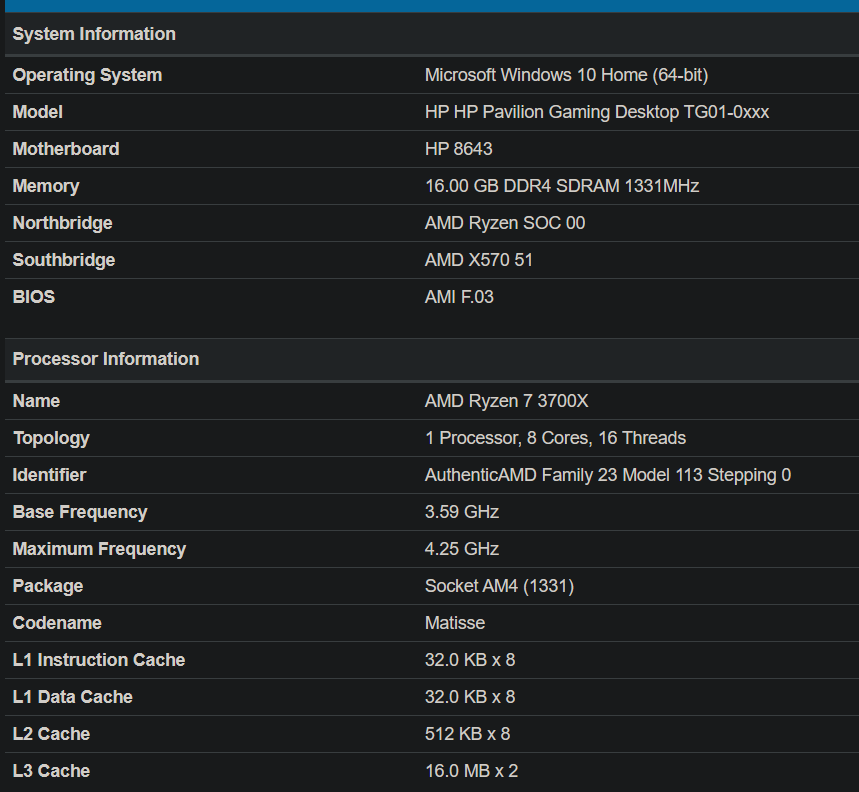
Task: Click the AMI F.03 BIOS value
Action: tap(459, 297)
